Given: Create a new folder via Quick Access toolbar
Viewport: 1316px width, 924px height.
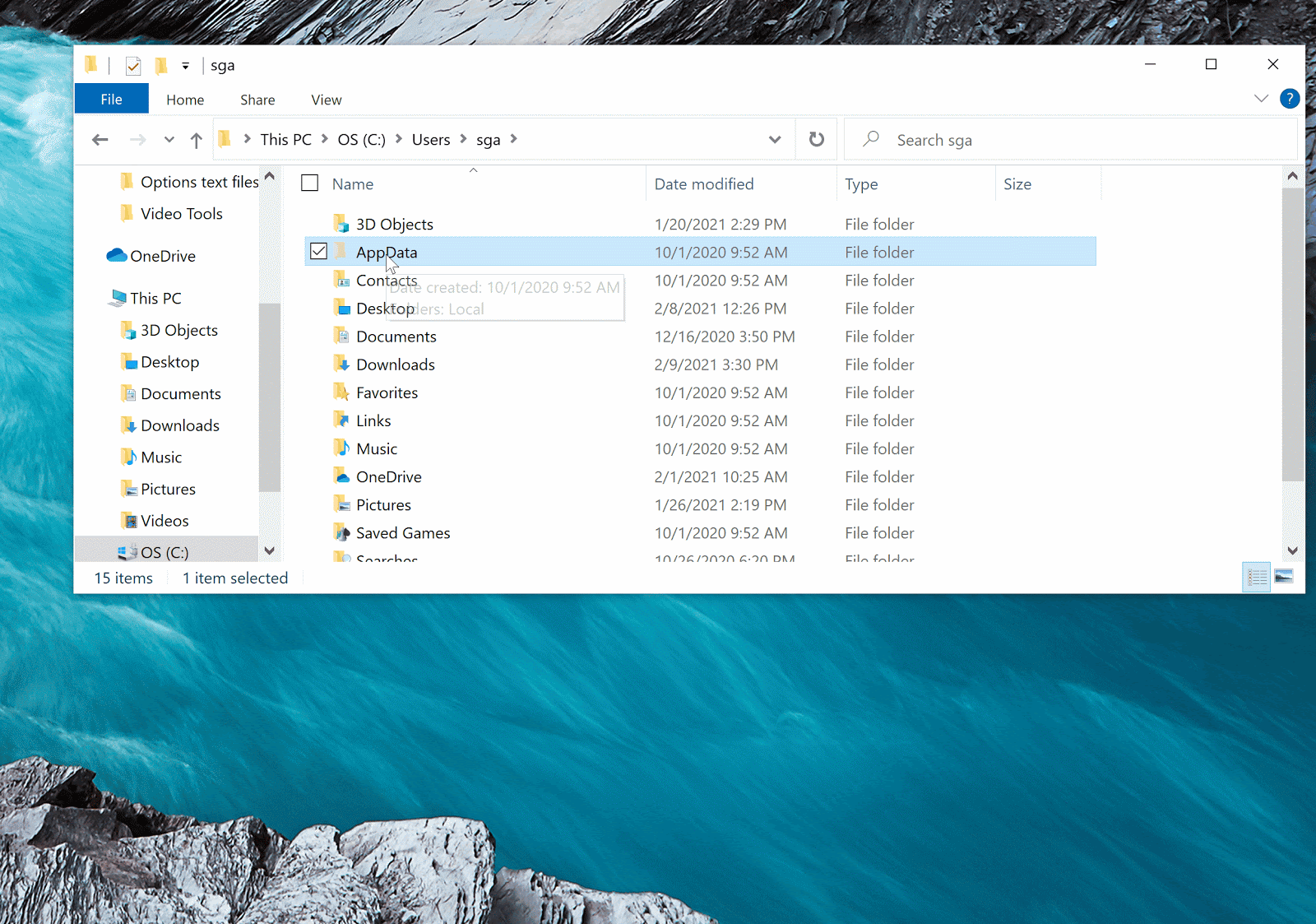Looking at the screenshot, I should [161, 66].
